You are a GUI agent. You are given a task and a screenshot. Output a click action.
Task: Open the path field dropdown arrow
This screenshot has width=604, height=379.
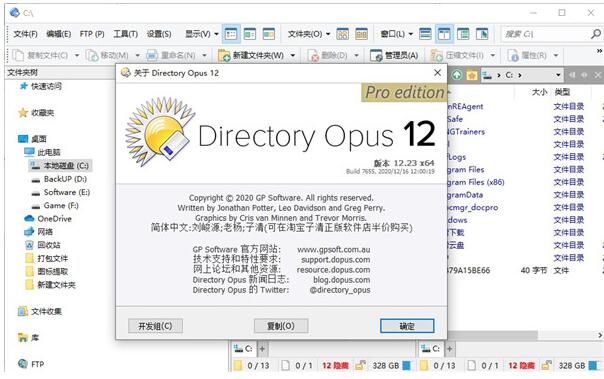tap(558, 75)
